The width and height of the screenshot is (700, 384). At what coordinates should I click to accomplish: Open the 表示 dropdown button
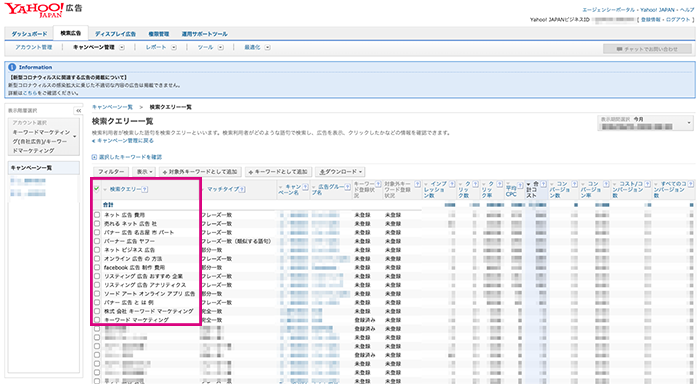pos(144,172)
